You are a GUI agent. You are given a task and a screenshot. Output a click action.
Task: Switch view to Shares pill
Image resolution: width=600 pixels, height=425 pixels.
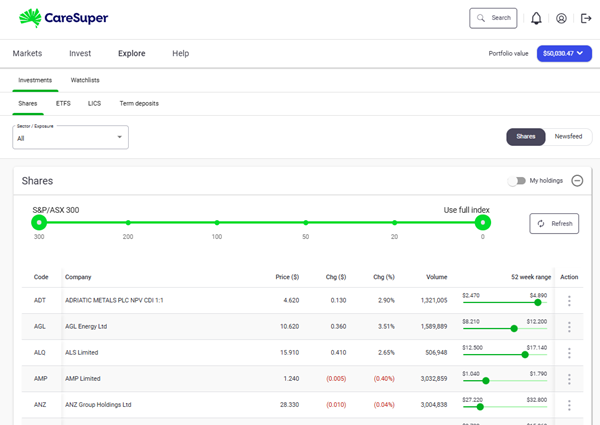(526, 137)
